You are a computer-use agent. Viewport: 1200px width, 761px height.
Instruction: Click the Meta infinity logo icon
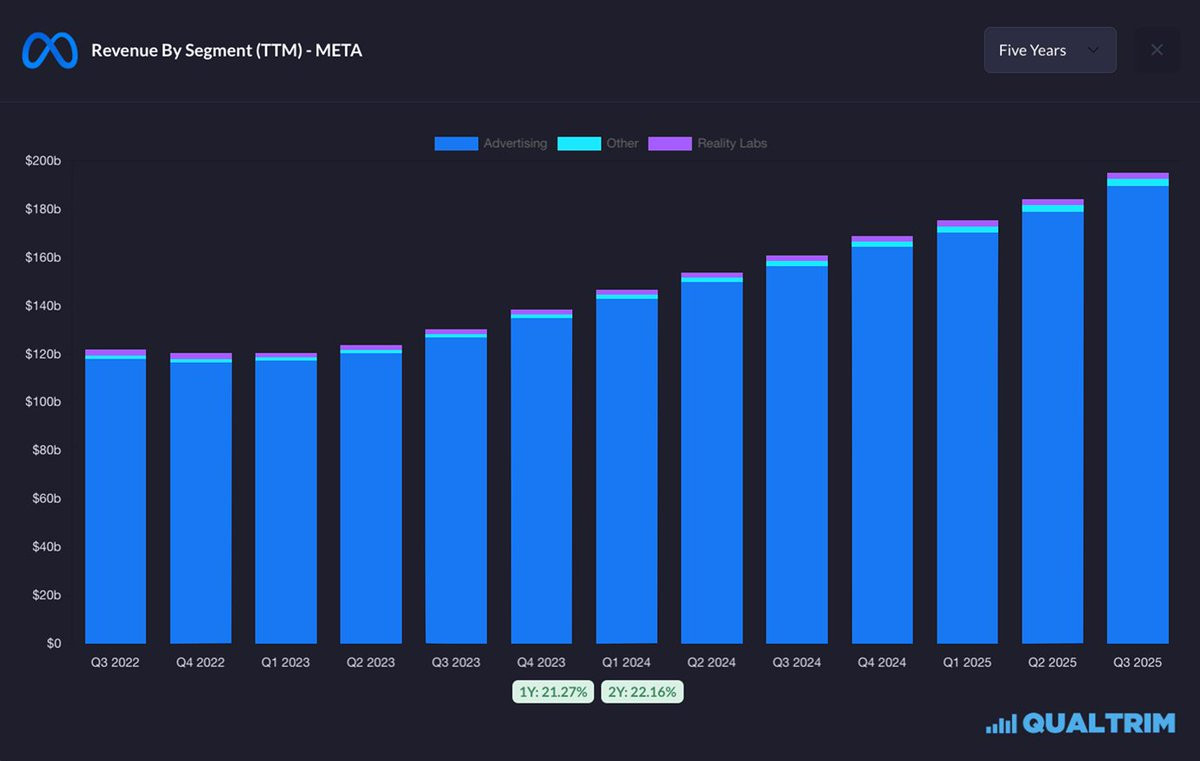50,50
